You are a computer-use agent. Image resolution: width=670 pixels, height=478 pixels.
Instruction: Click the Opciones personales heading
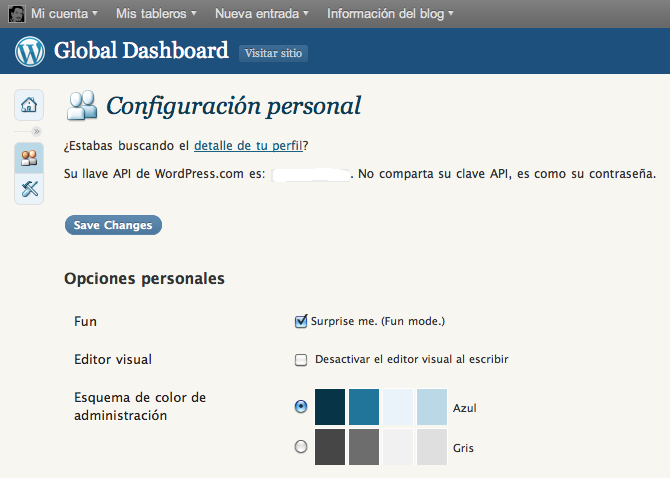pyautogui.click(x=144, y=279)
